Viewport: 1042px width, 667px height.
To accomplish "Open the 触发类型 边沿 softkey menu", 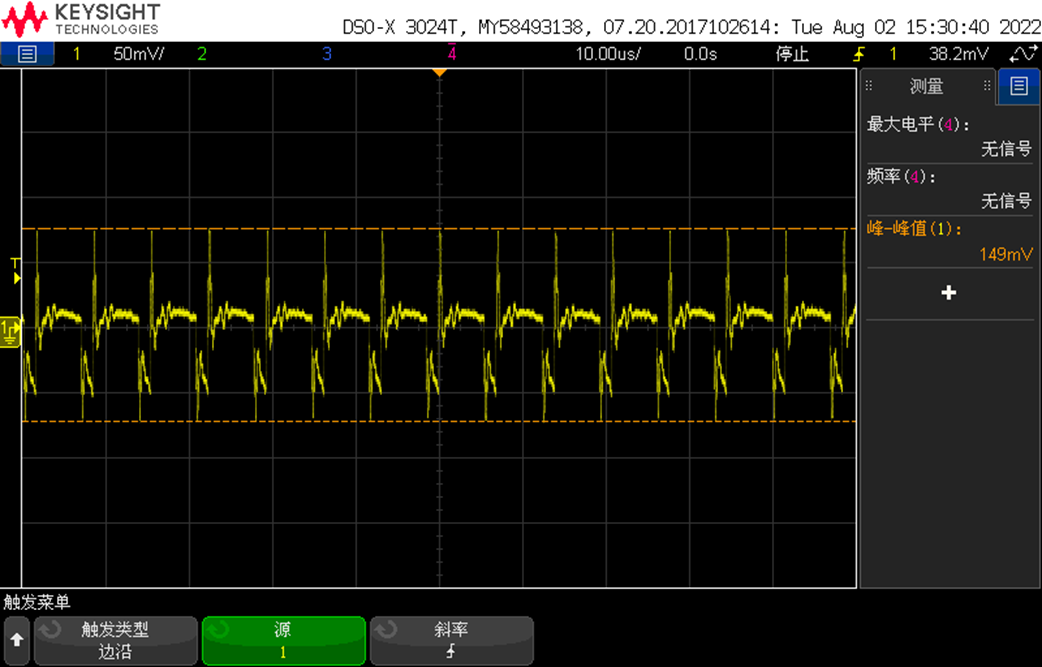I will pos(116,640).
